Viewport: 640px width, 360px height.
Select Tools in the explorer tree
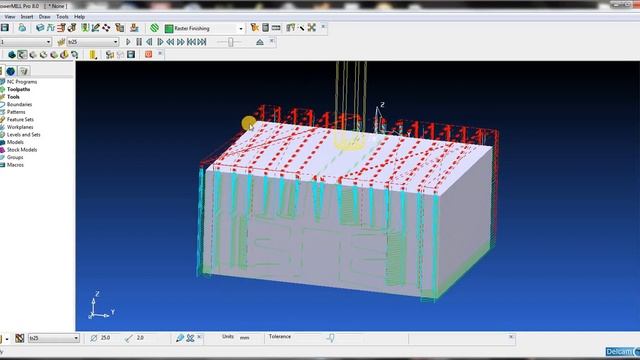tap(13, 97)
